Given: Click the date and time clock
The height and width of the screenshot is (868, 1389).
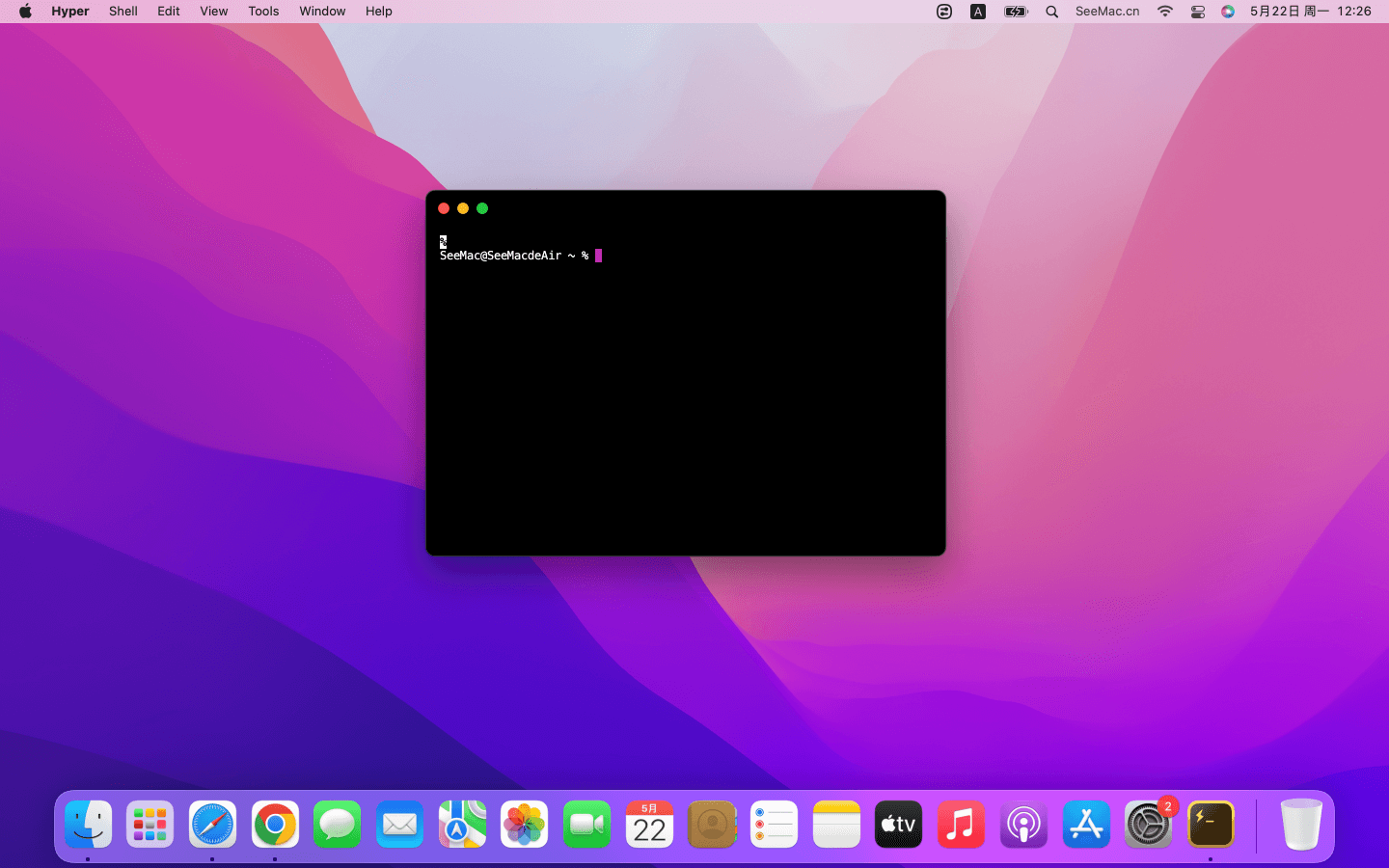Looking at the screenshot, I should [1310, 12].
